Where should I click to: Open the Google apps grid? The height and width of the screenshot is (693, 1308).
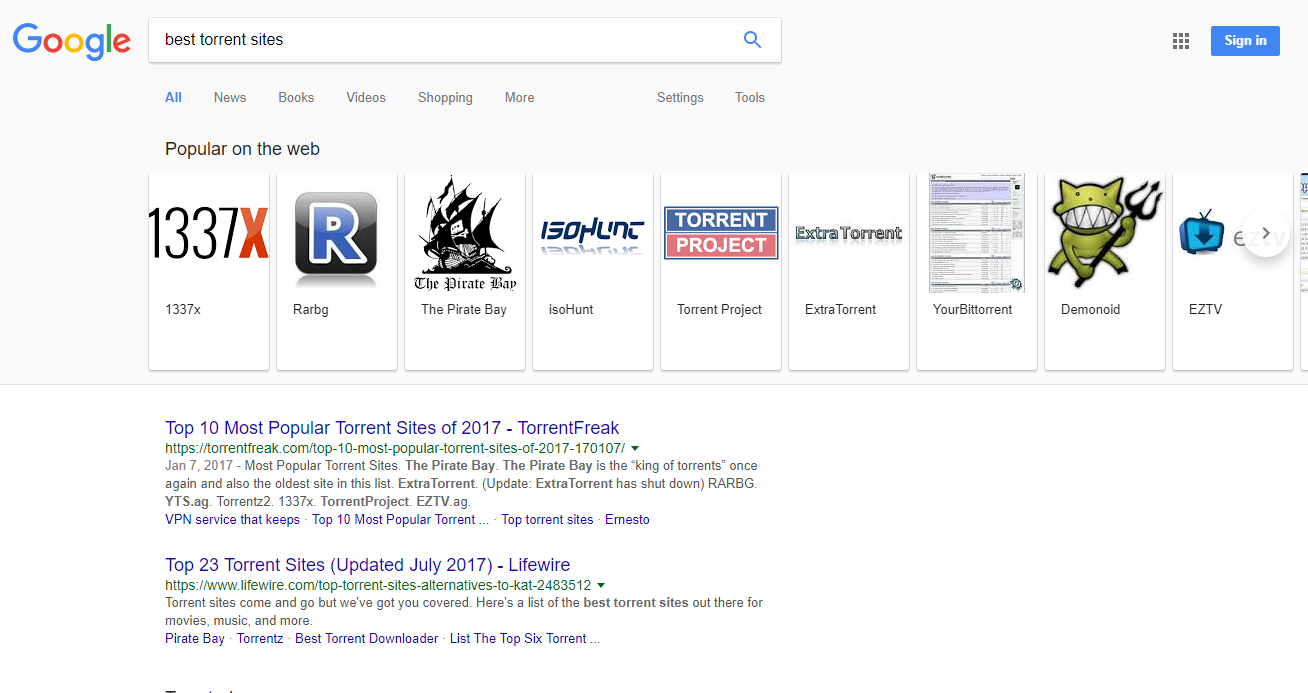[x=1181, y=41]
